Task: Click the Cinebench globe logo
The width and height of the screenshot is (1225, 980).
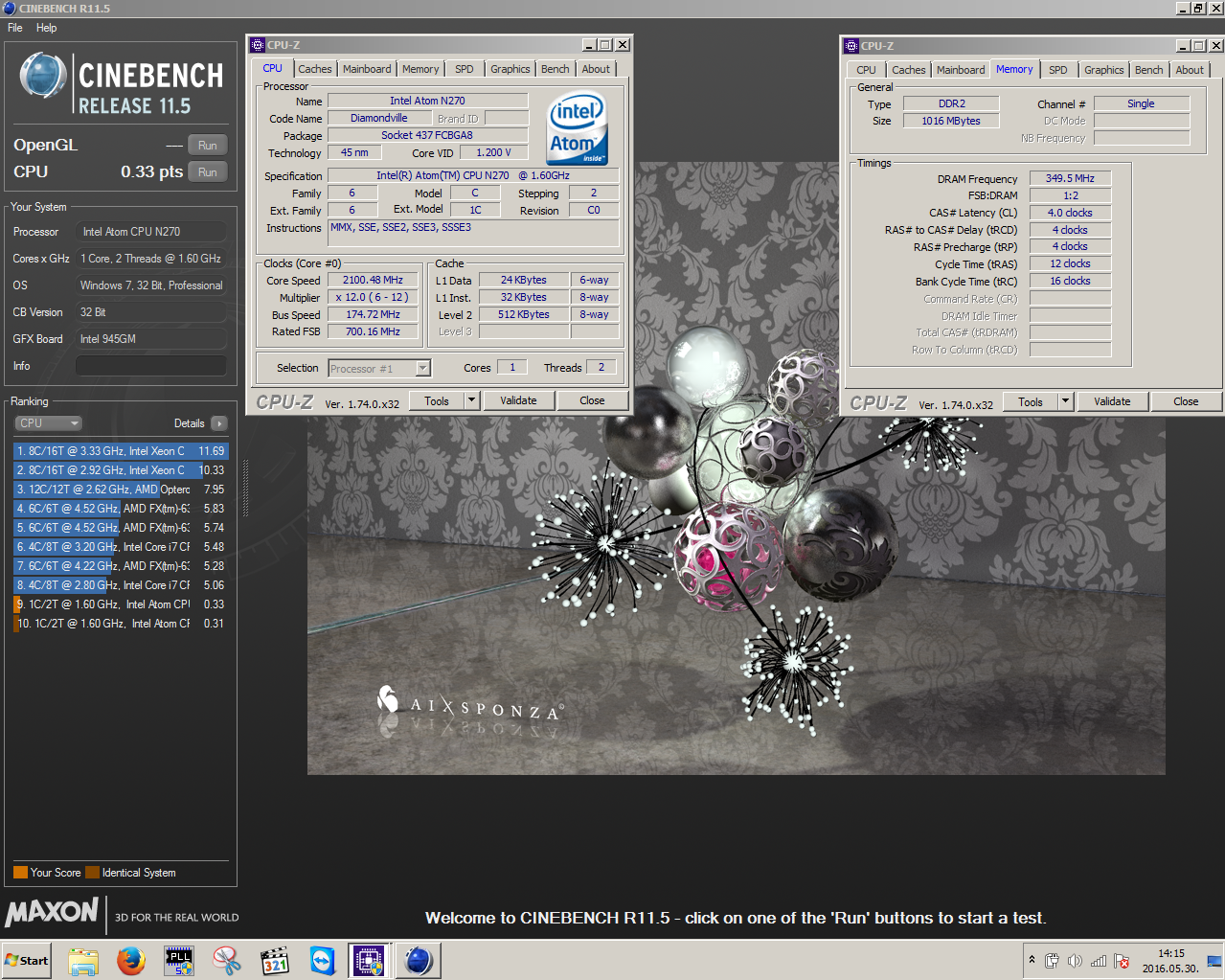Action: [x=43, y=77]
